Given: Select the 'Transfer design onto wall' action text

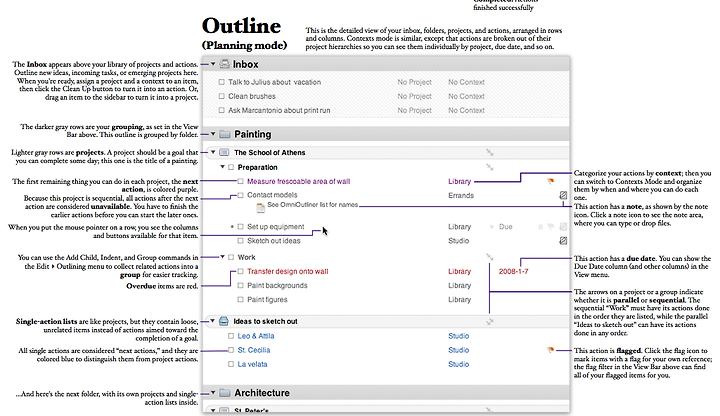Looking at the screenshot, I should 287,271.
